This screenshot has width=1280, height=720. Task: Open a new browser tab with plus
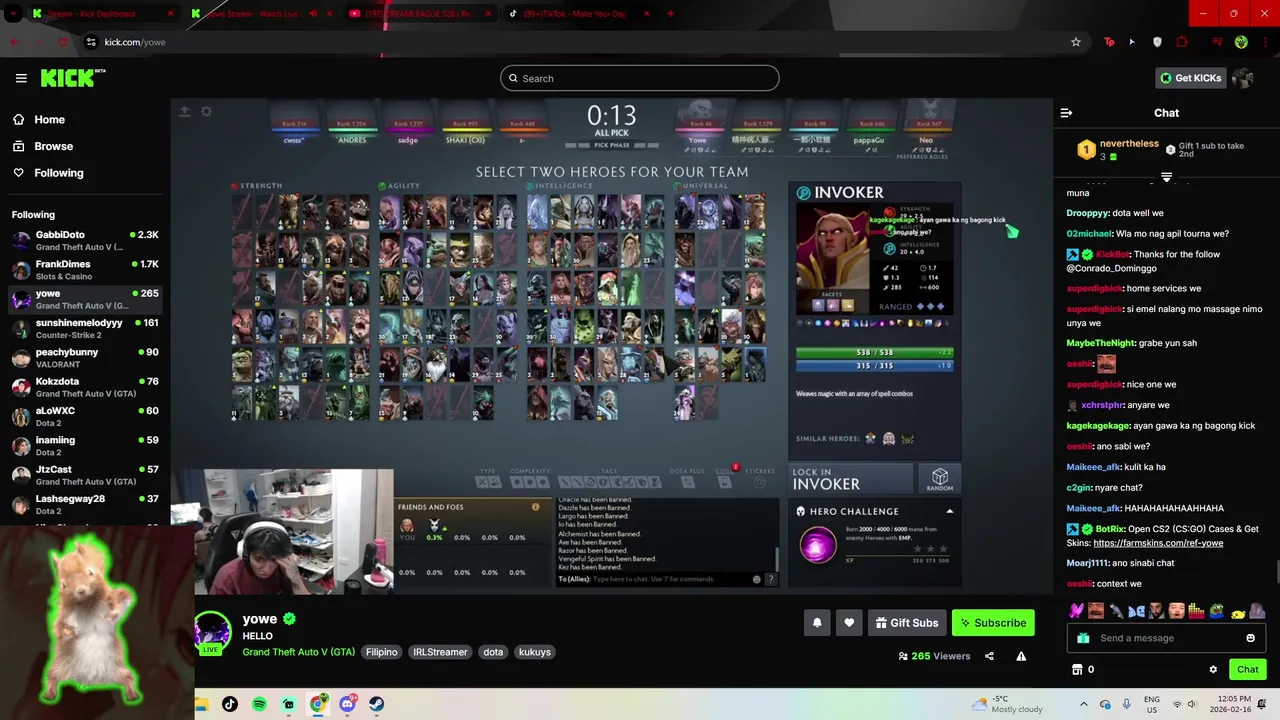coord(670,14)
